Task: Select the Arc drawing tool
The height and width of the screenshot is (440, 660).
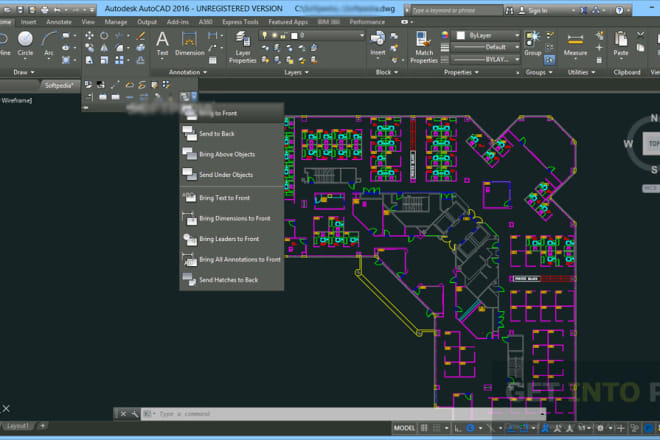Action: point(48,43)
